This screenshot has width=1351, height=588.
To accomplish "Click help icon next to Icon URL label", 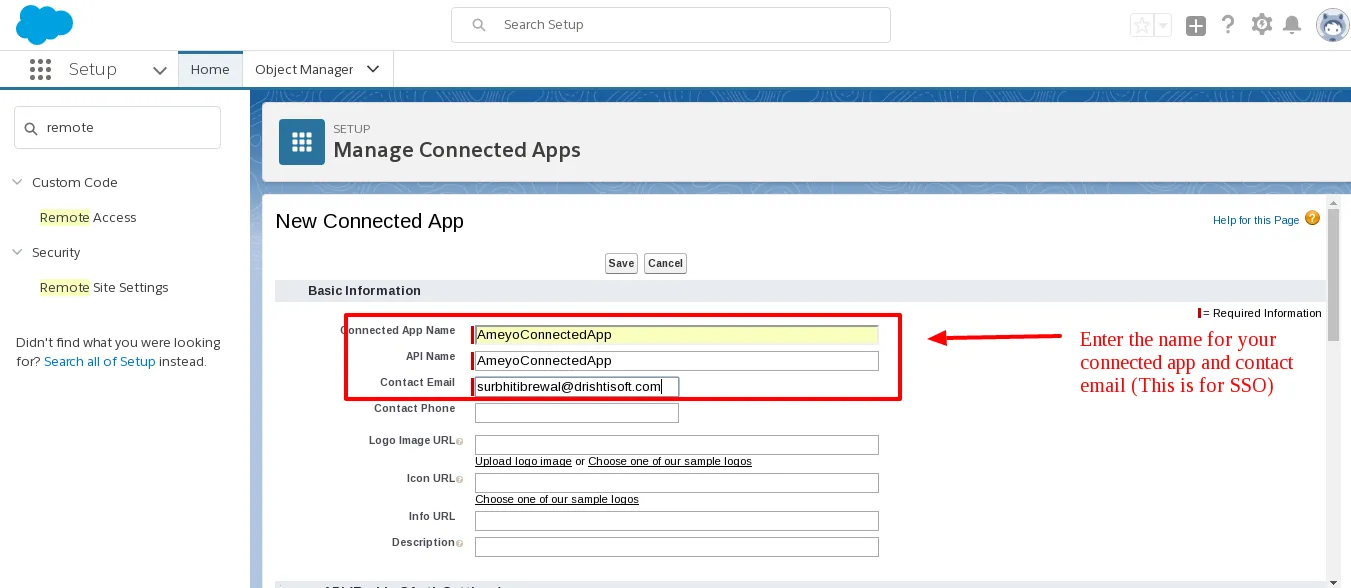I will [460, 479].
